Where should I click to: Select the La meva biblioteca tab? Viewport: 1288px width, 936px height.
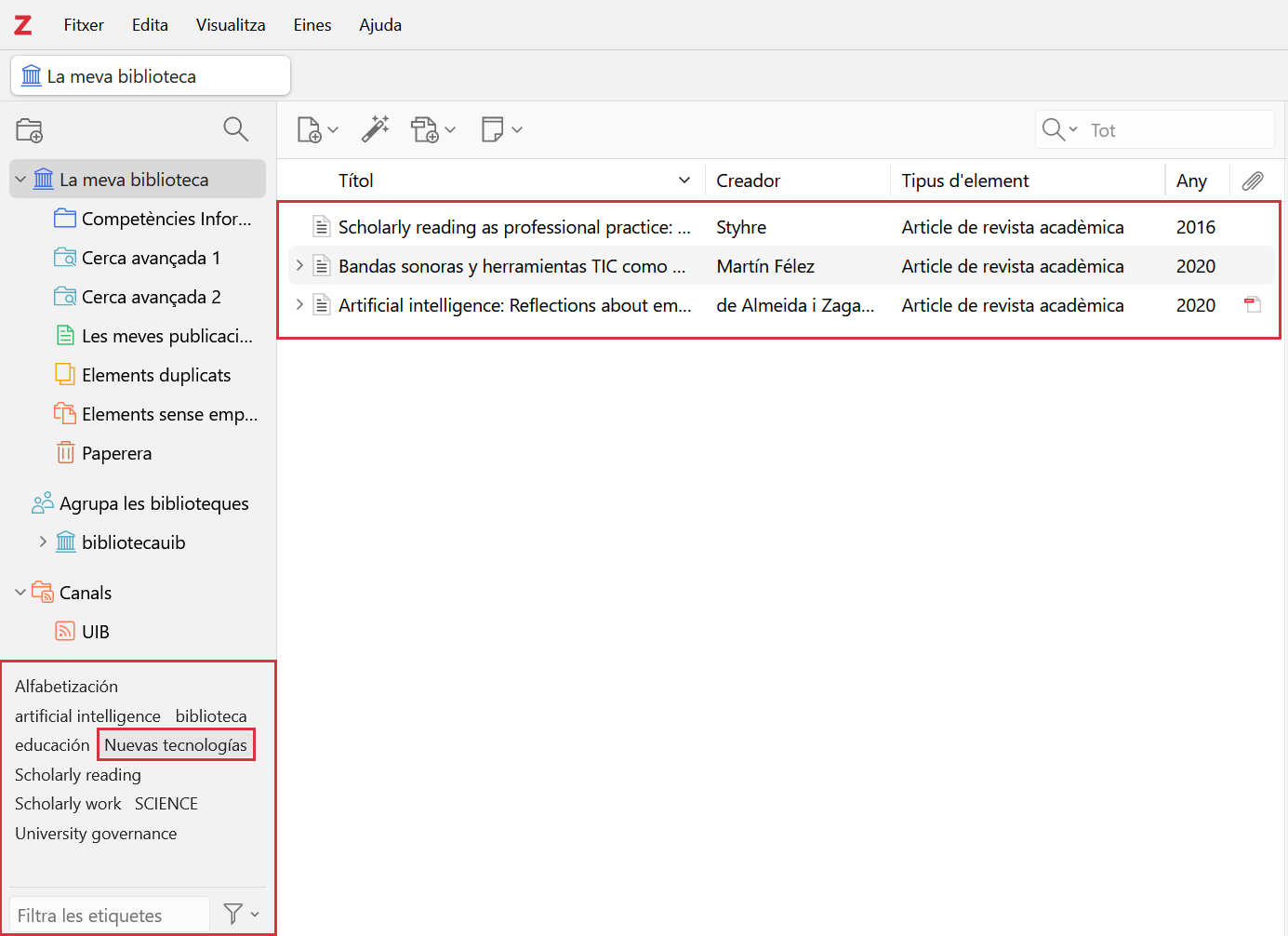click(151, 75)
